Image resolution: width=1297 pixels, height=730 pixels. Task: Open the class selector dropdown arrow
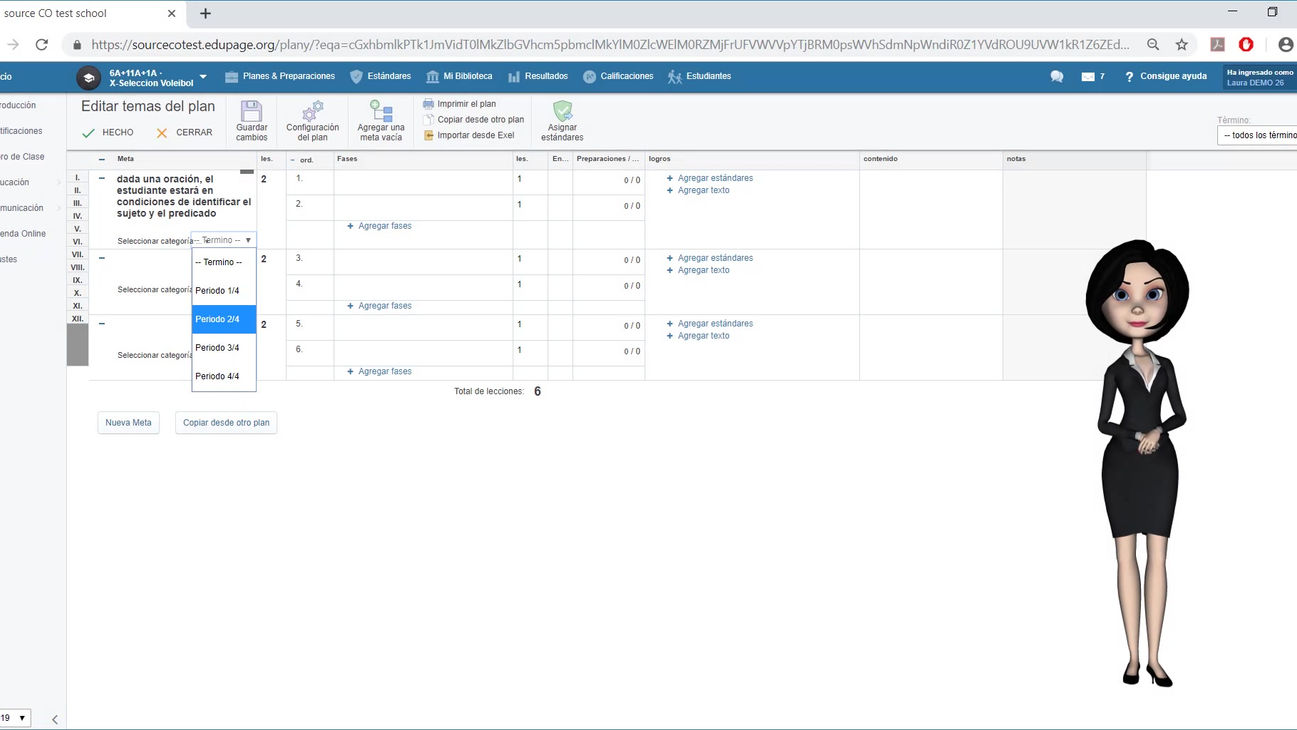[x=203, y=77]
